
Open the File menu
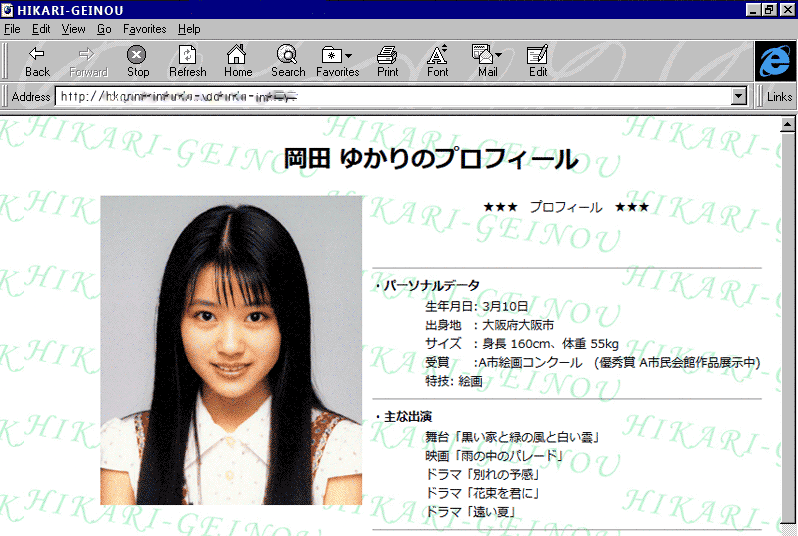(12, 29)
